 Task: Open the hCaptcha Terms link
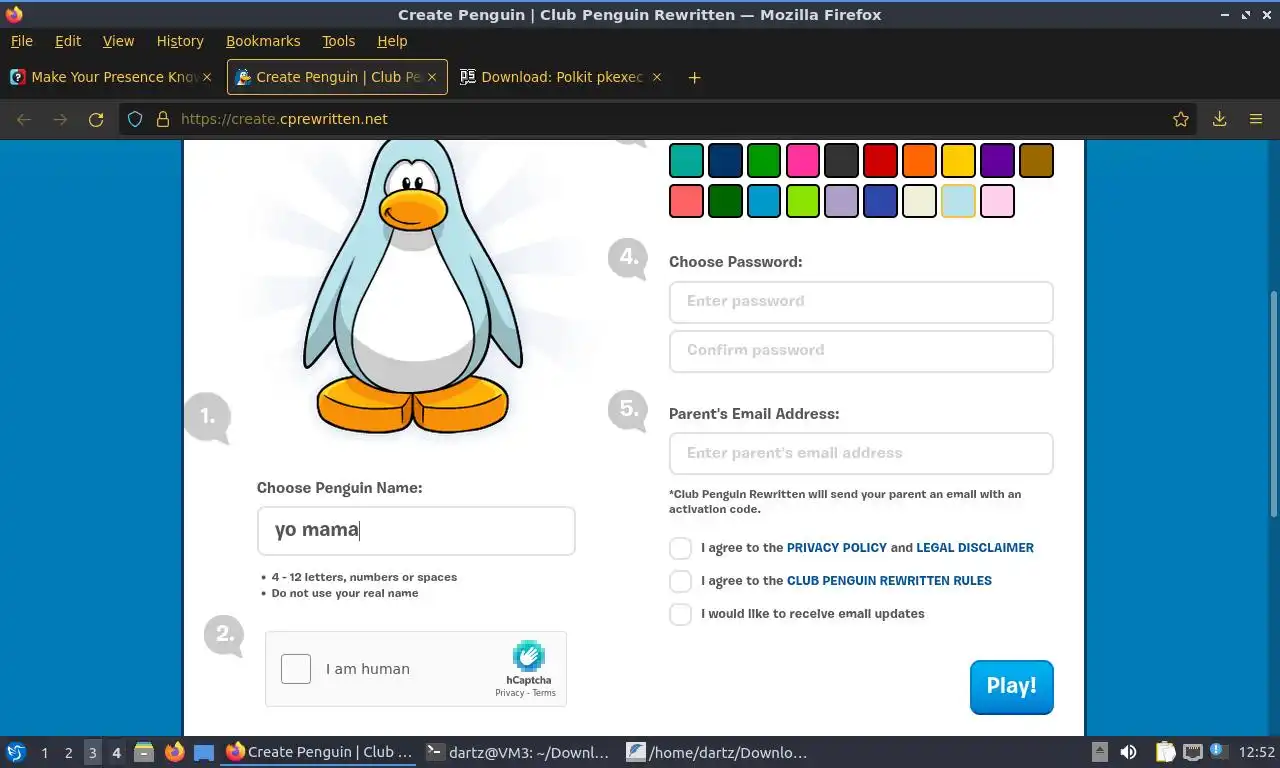tap(544, 693)
